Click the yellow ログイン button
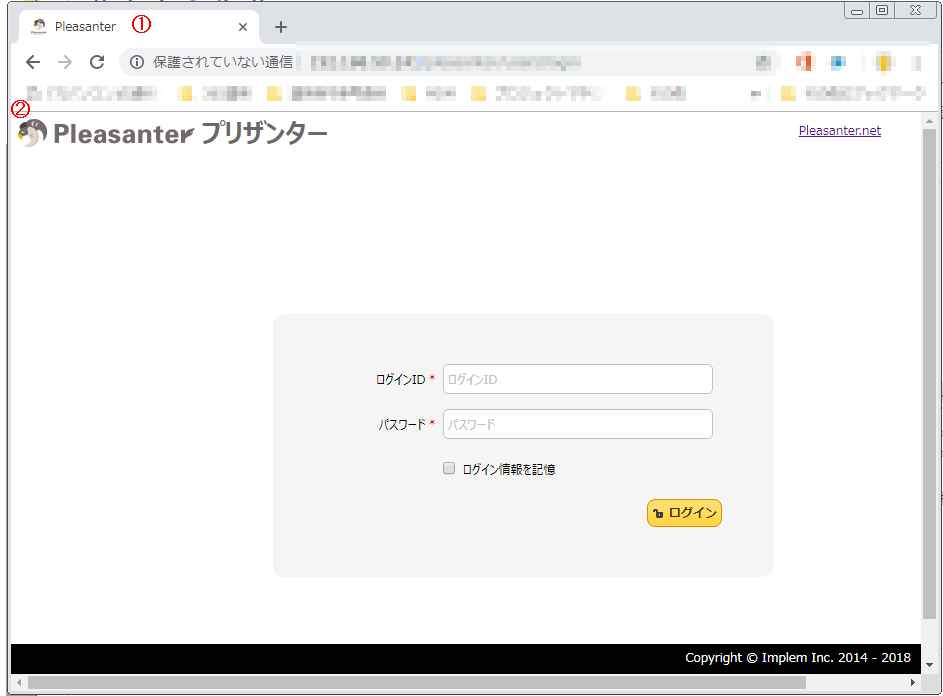The width and height of the screenshot is (943, 696). (x=684, y=513)
